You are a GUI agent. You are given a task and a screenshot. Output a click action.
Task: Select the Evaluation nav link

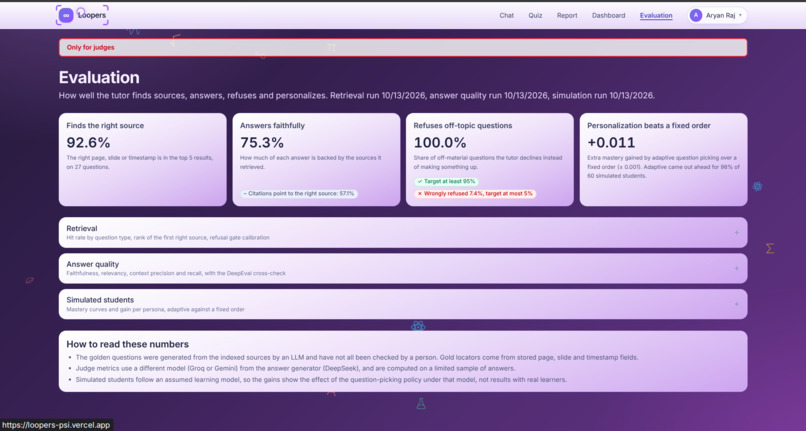(656, 15)
